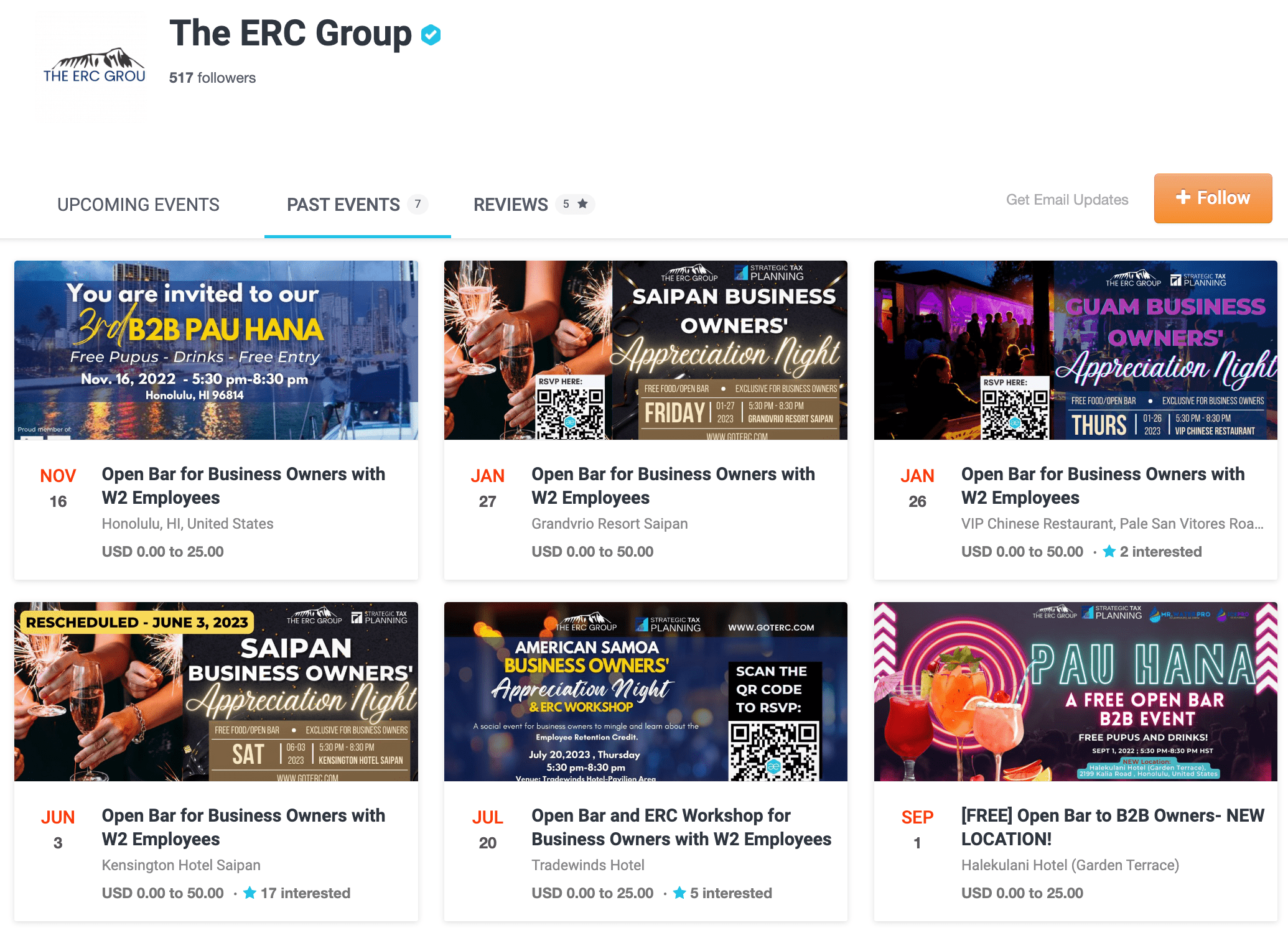Click the star icon in Reviews tab
Viewport: 1288px width, 928px height.
point(582,204)
